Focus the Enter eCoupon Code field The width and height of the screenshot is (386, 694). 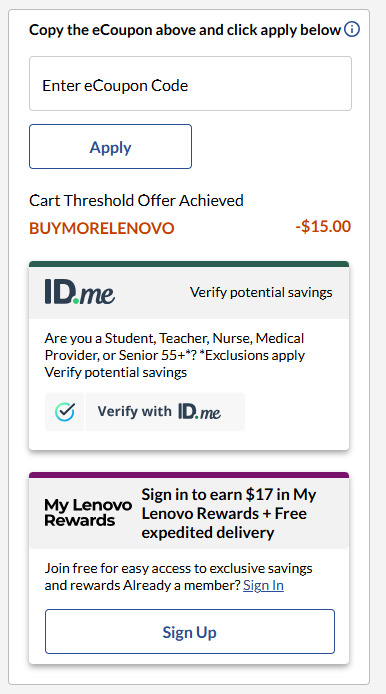coord(190,84)
